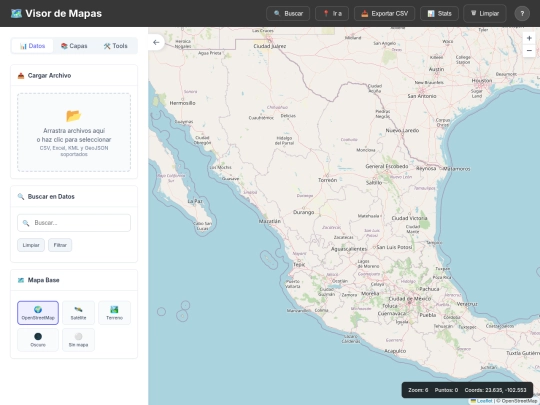Select the Sin mapa base map option

pos(78,340)
